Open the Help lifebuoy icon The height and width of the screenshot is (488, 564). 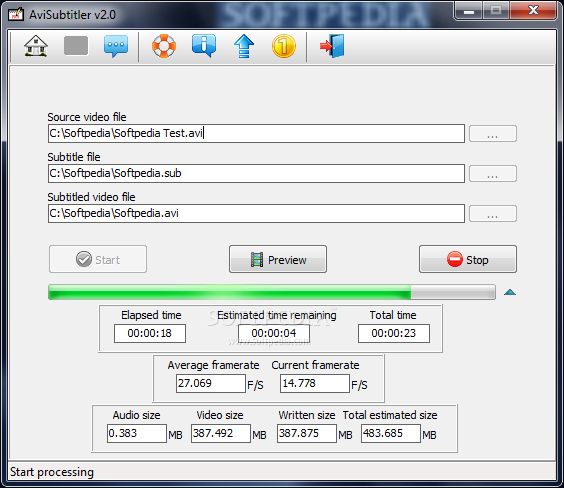point(164,46)
